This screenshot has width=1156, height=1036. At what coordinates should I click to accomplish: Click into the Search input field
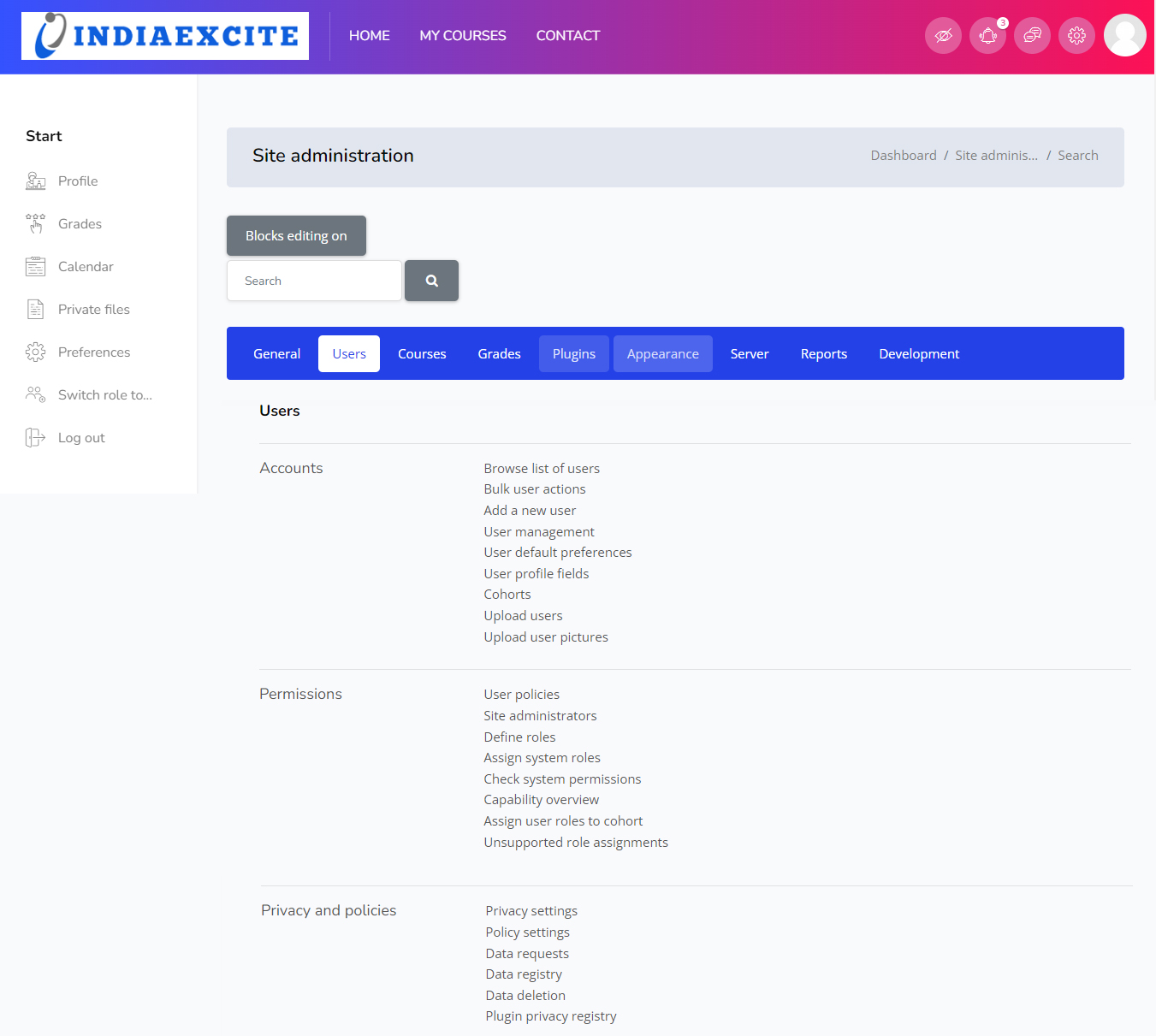(x=314, y=281)
